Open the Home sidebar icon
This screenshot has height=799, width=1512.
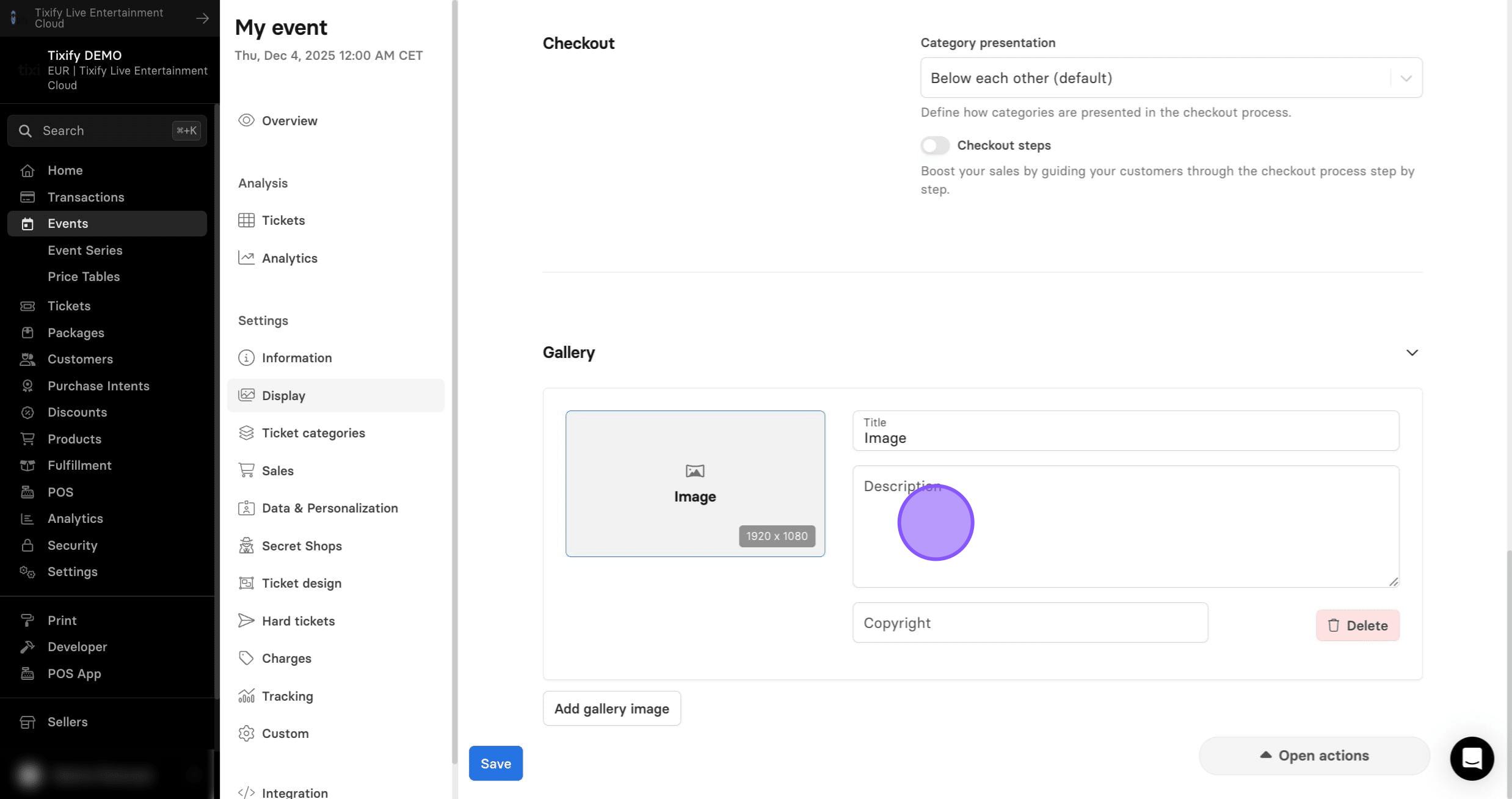click(27, 170)
